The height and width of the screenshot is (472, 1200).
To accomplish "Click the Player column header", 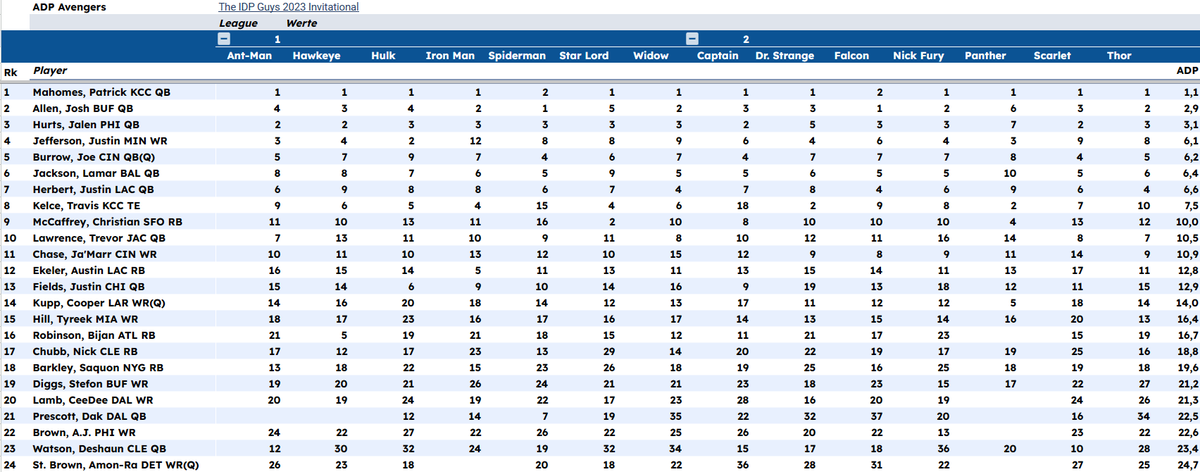I will click(x=51, y=72).
